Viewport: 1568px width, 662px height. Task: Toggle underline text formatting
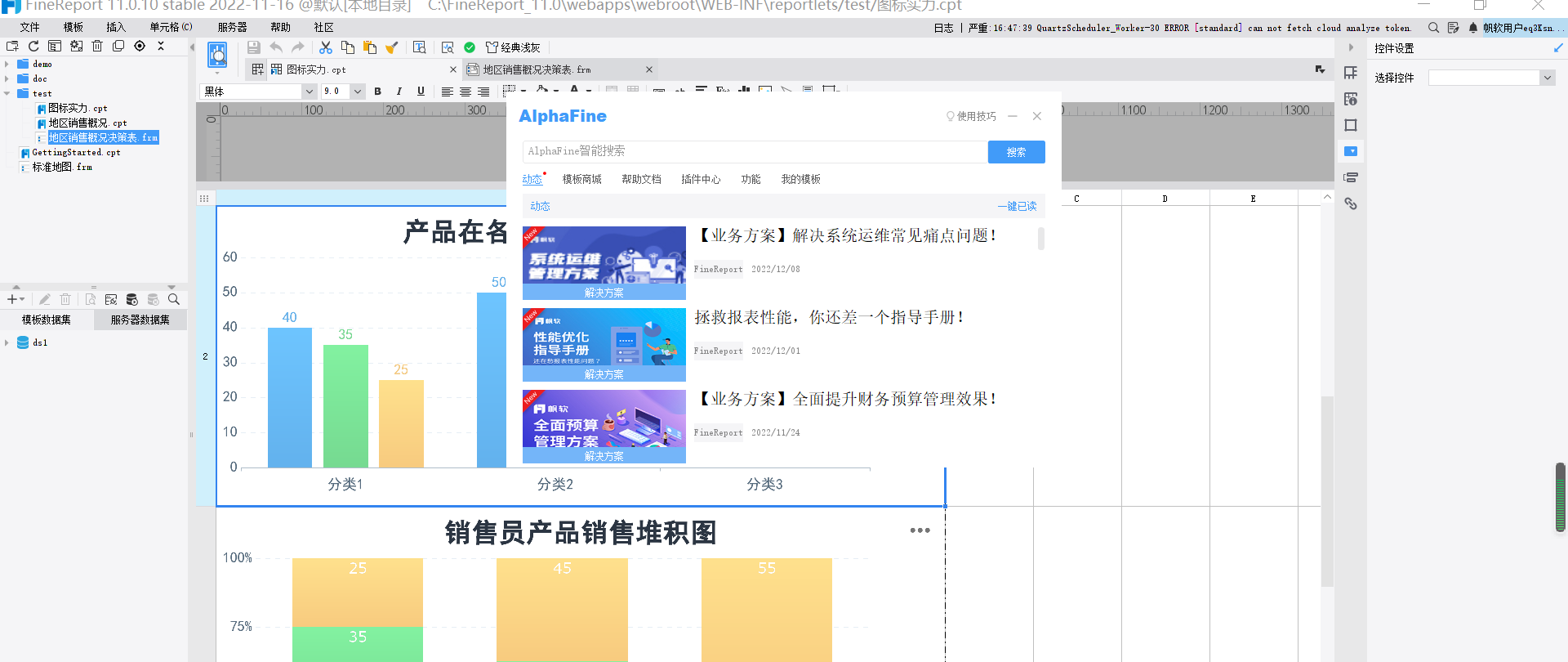point(421,92)
